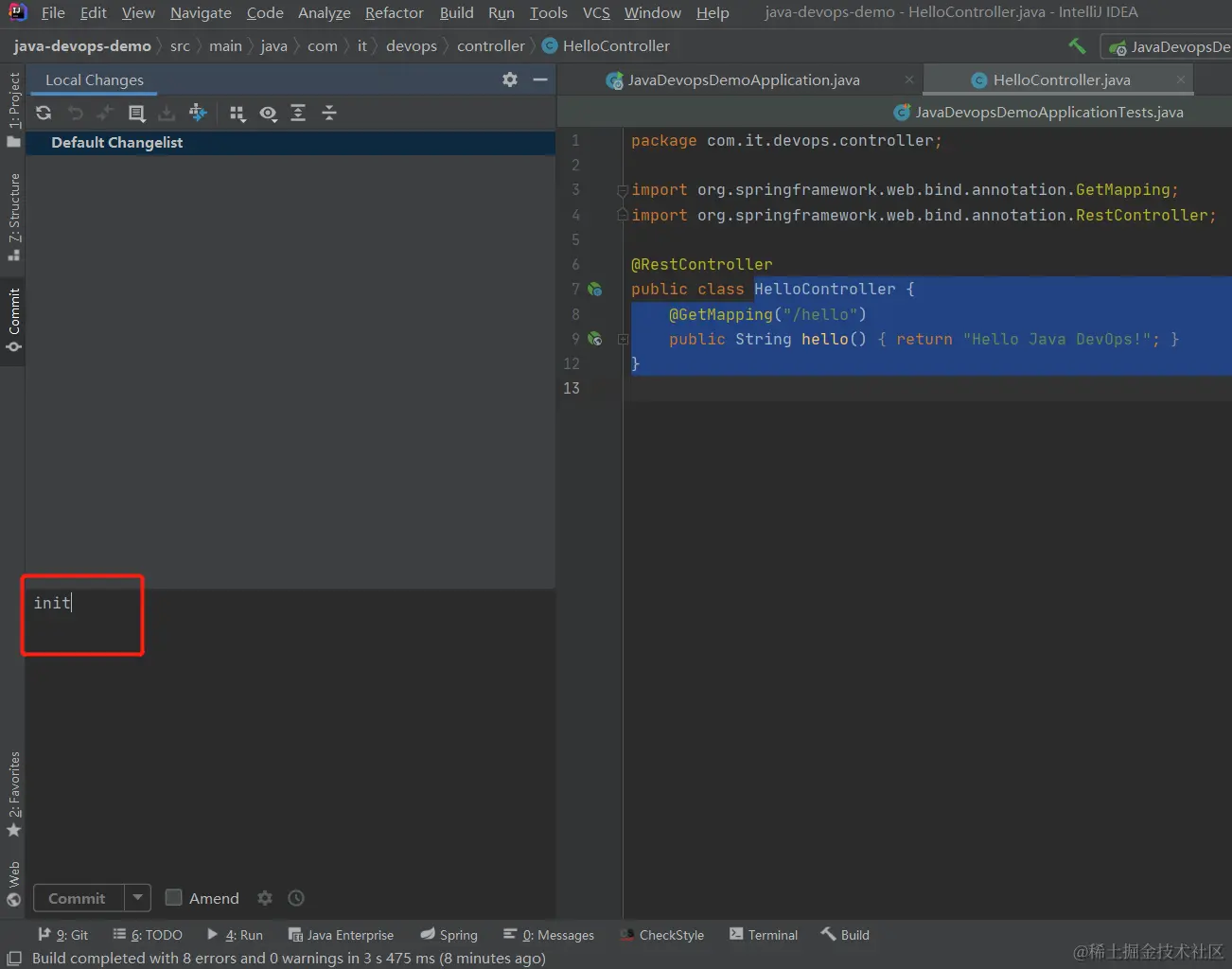Click HelloController breadcrumb item
Screen dimensions: 1232x969
tap(606, 45)
